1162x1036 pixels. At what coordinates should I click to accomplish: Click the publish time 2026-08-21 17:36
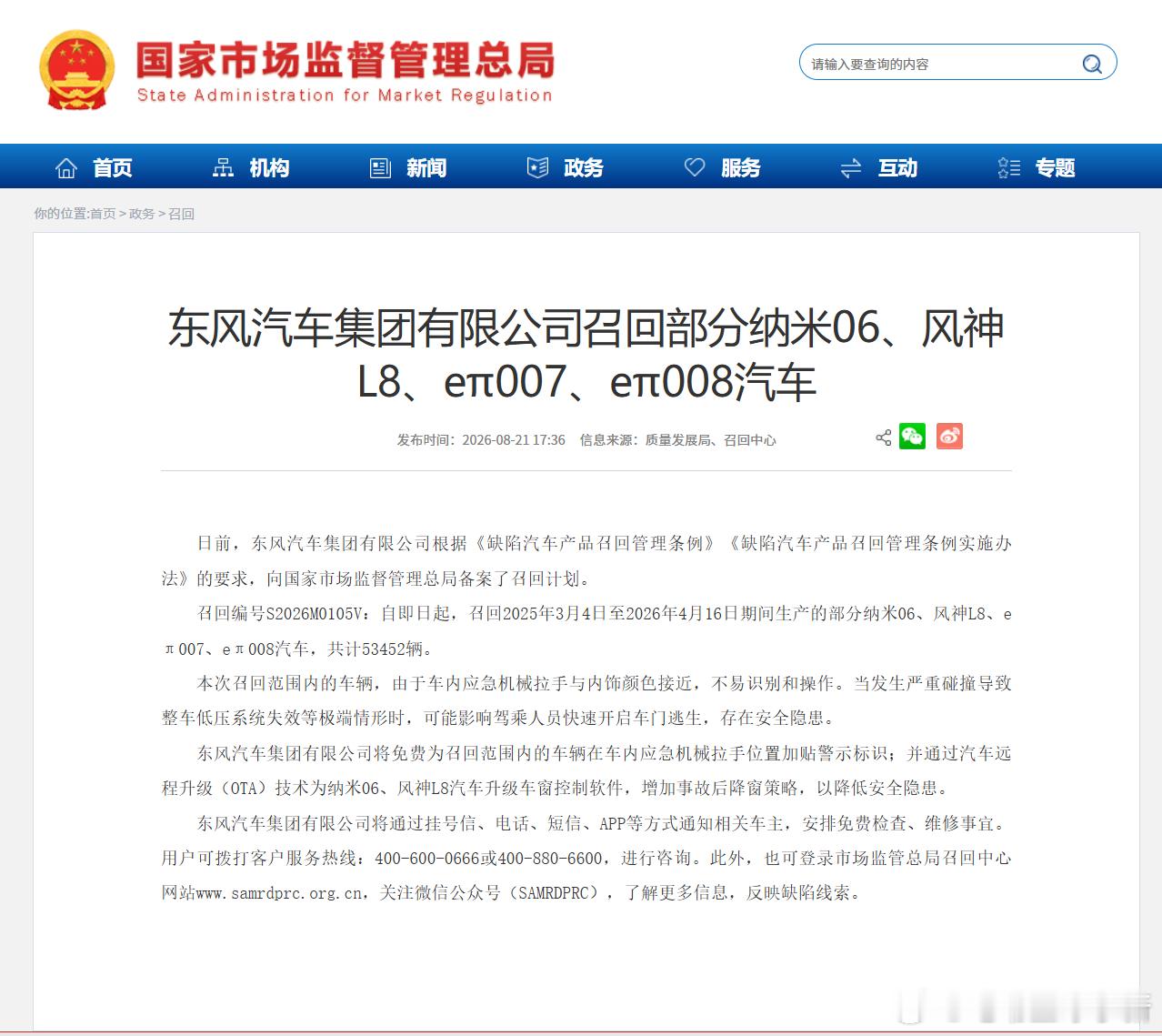click(x=514, y=440)
